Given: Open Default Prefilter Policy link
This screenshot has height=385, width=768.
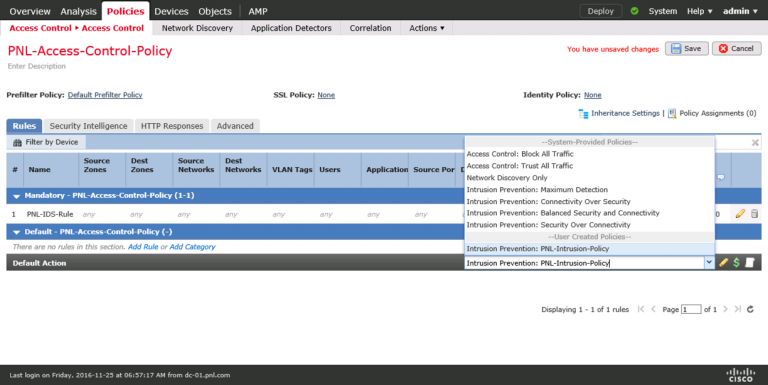Looking at the screenshot, I should (x=105, y=95).
